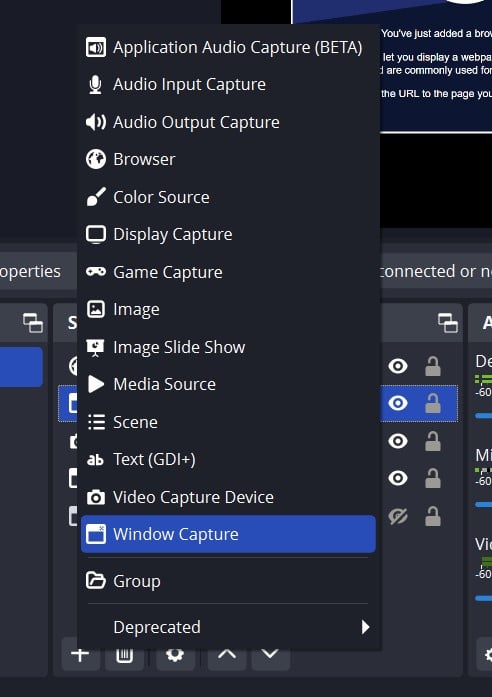The width and height of the screenshot is (492, 697).
Task: Click the paintbrush icon for Color Source
Action: click(96, 197)
